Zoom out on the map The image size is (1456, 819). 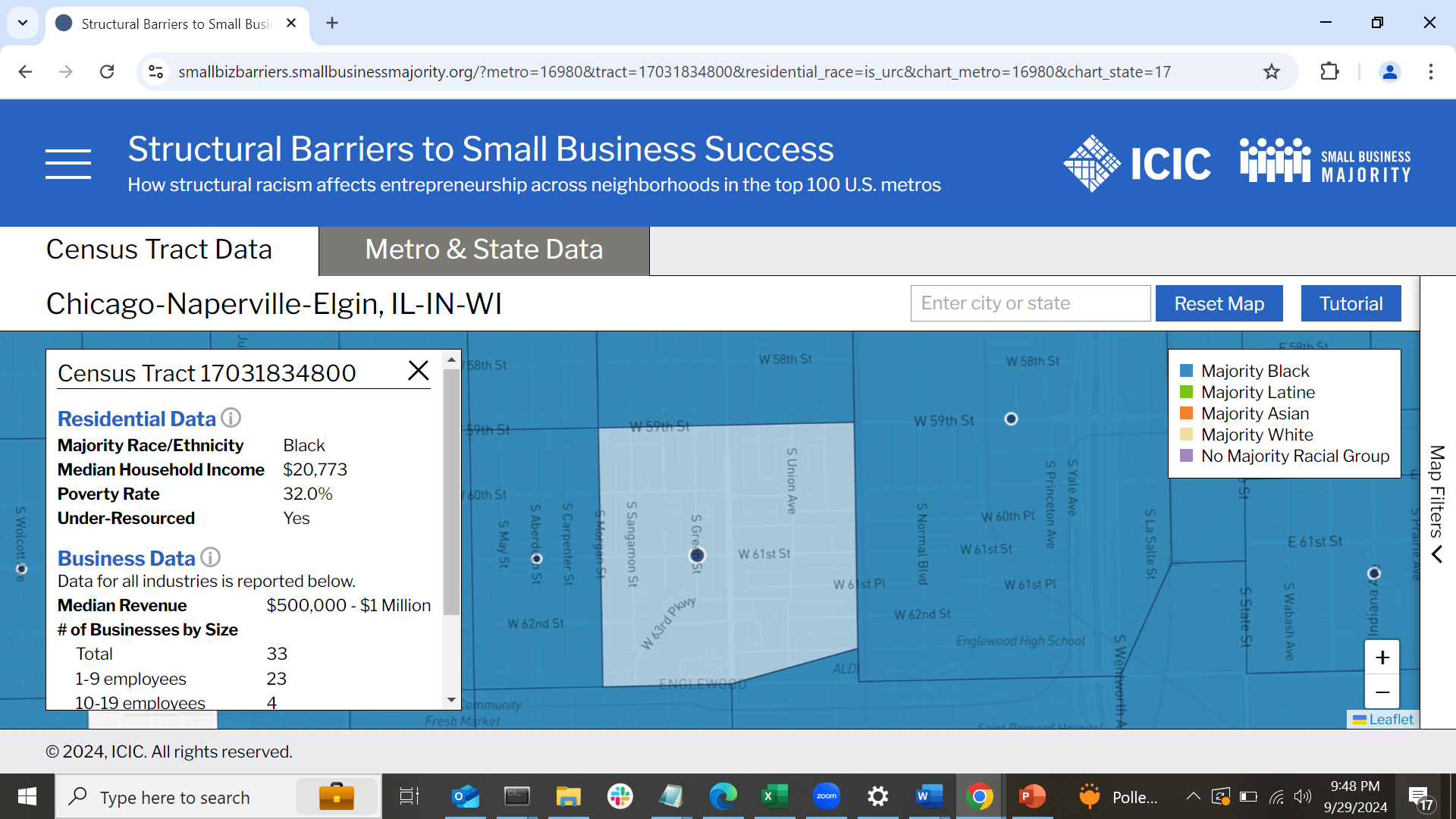[1382, 692]
